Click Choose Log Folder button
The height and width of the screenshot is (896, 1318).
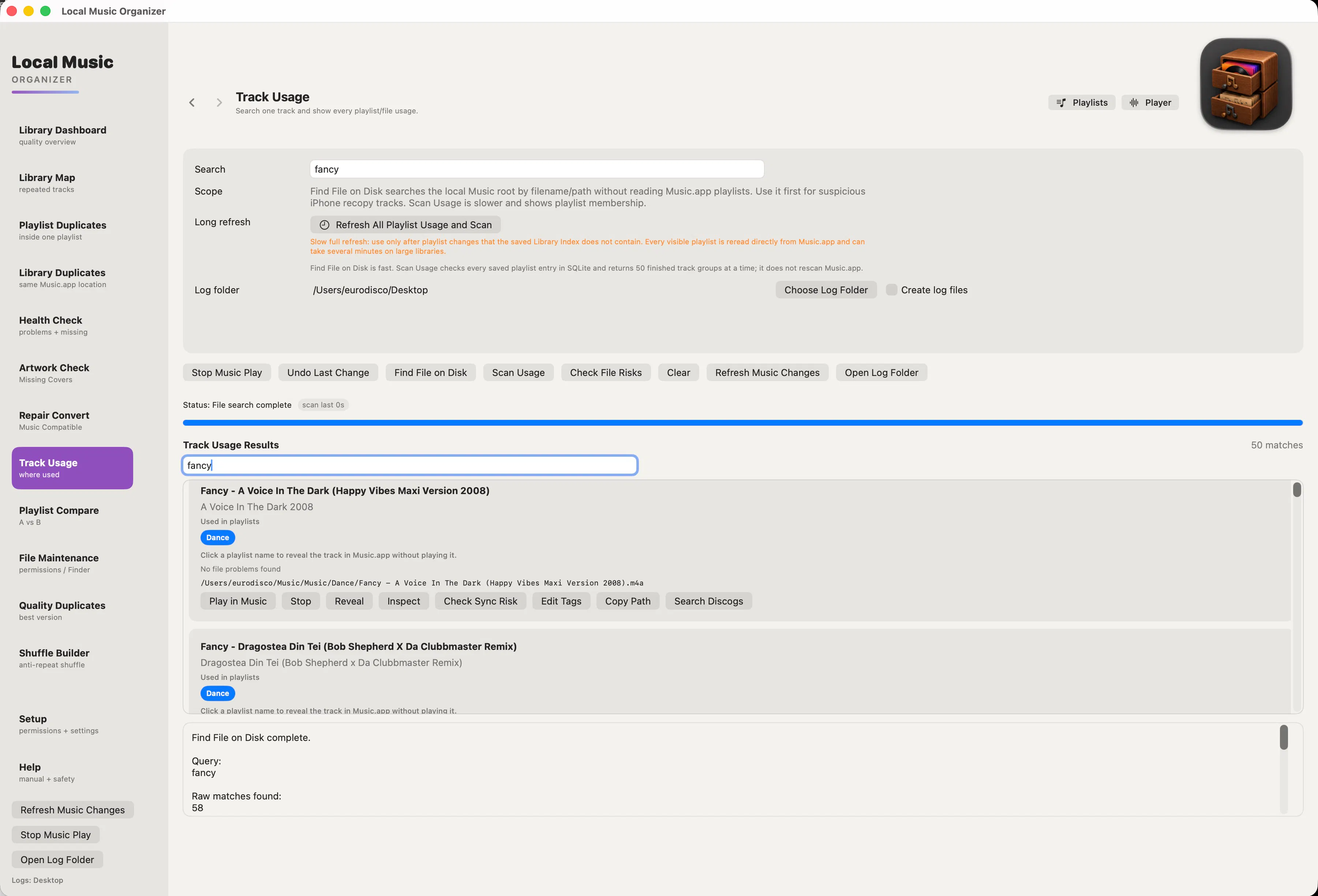pos(826,290)
